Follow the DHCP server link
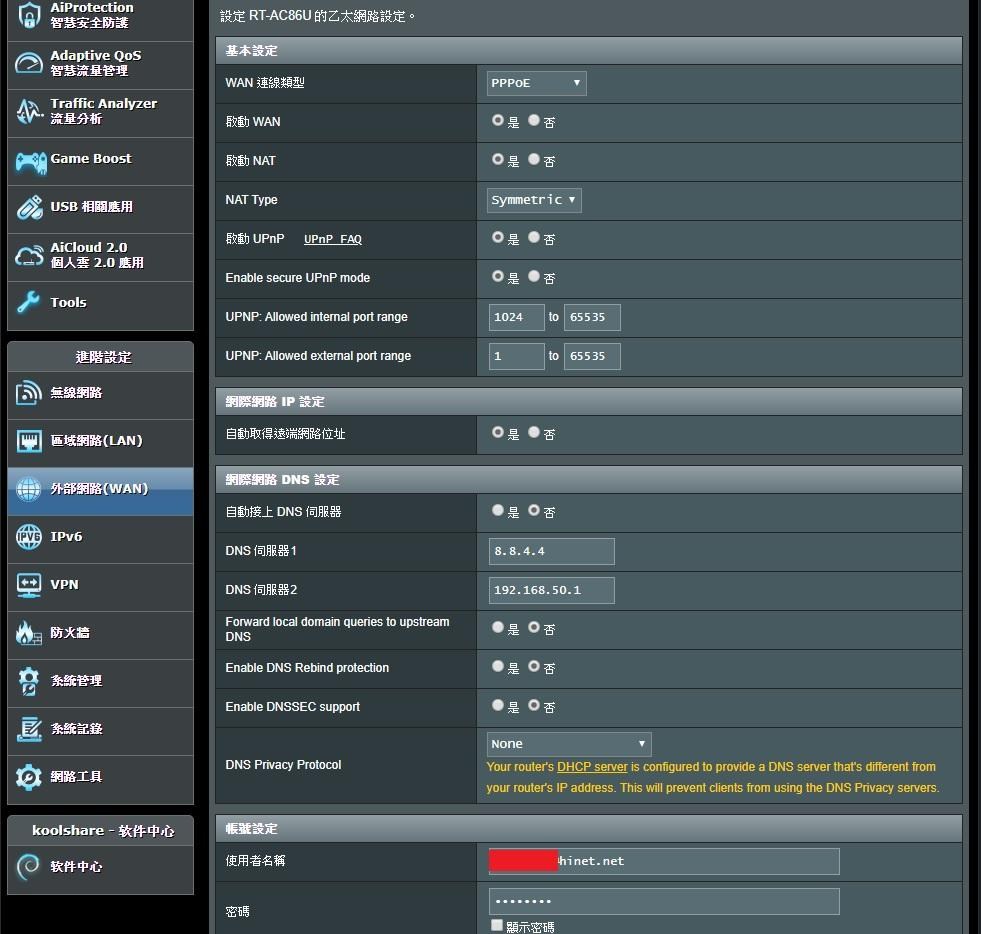 [x=592, y=767]
